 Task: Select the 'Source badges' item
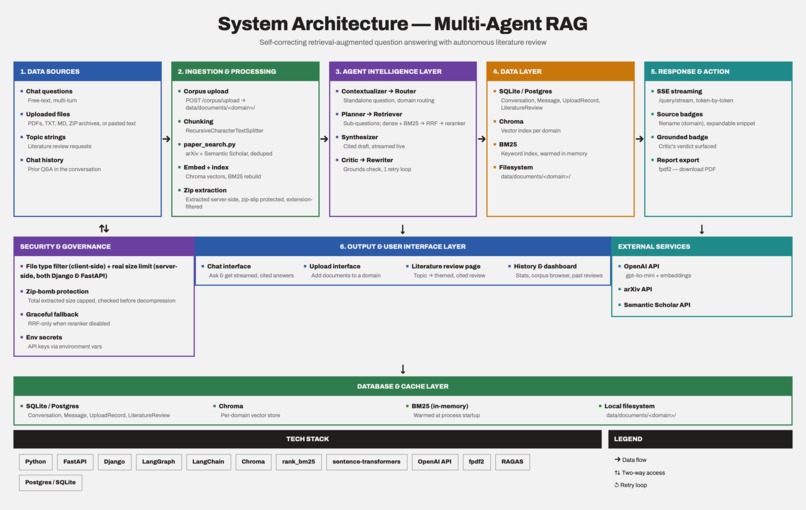point(680,114)
